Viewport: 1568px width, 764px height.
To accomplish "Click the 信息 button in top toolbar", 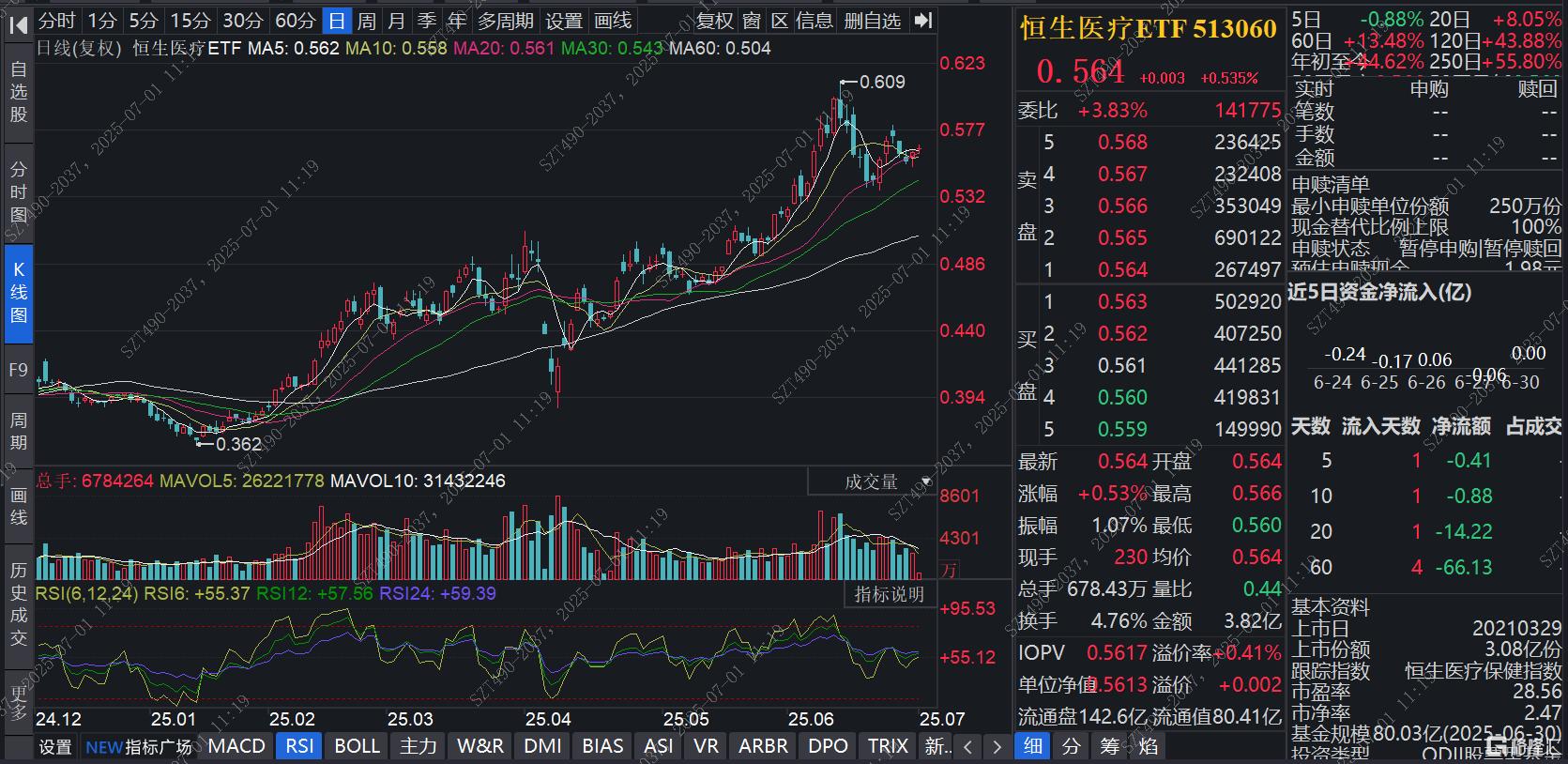I will coord(814,21).
